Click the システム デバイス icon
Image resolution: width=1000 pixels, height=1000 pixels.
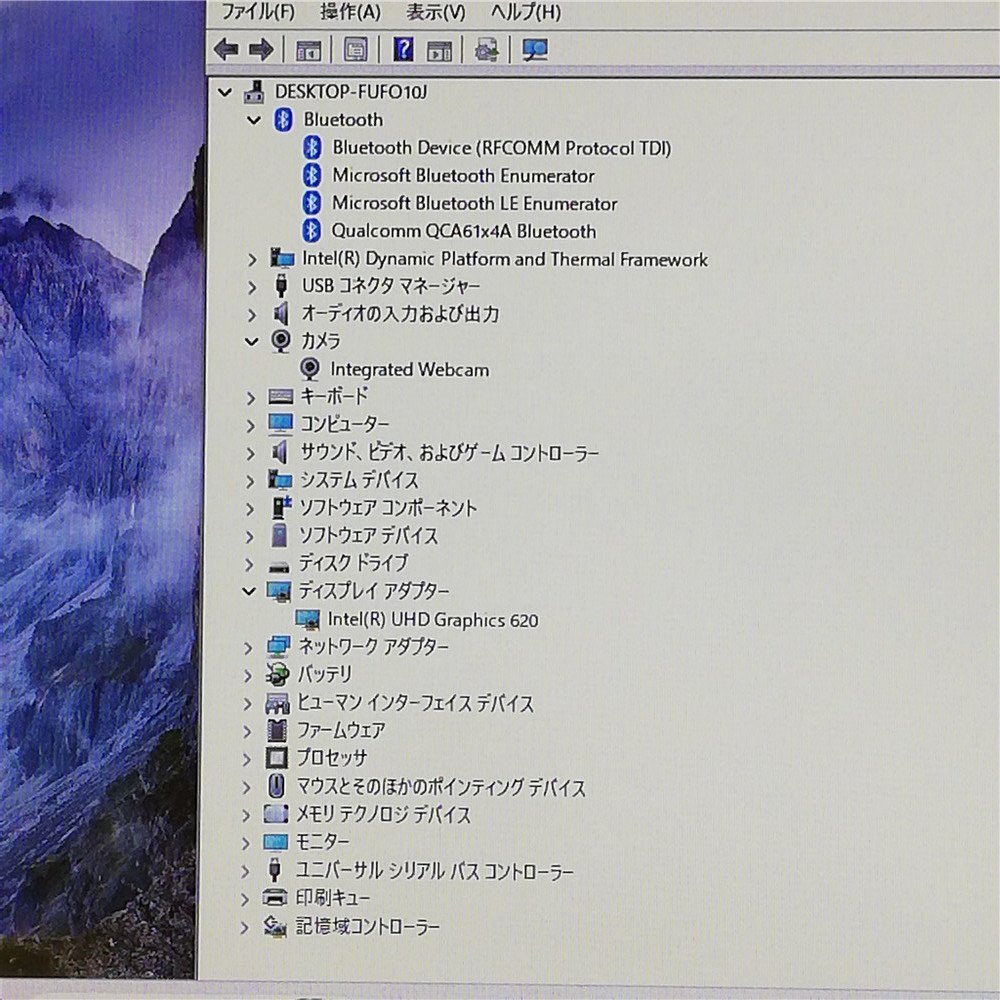pos(279,480)
